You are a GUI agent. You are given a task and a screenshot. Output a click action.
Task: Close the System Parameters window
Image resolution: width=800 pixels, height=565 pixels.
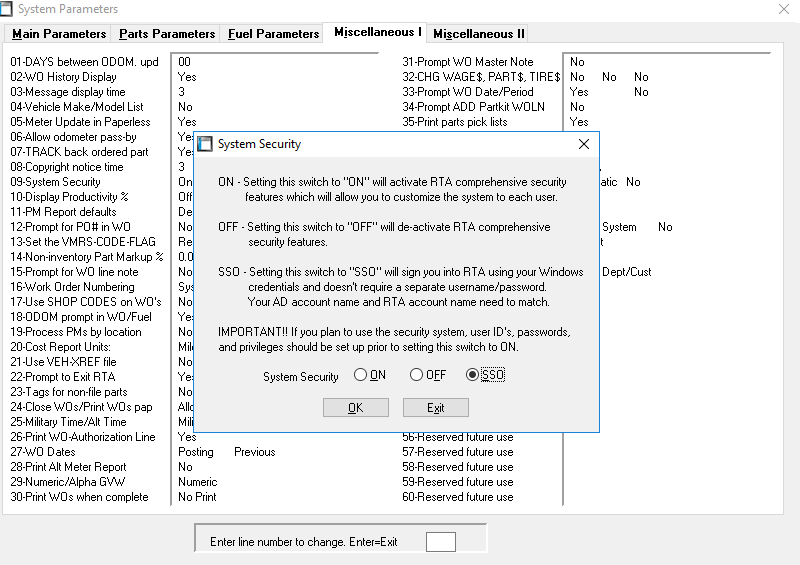point(783,9)
